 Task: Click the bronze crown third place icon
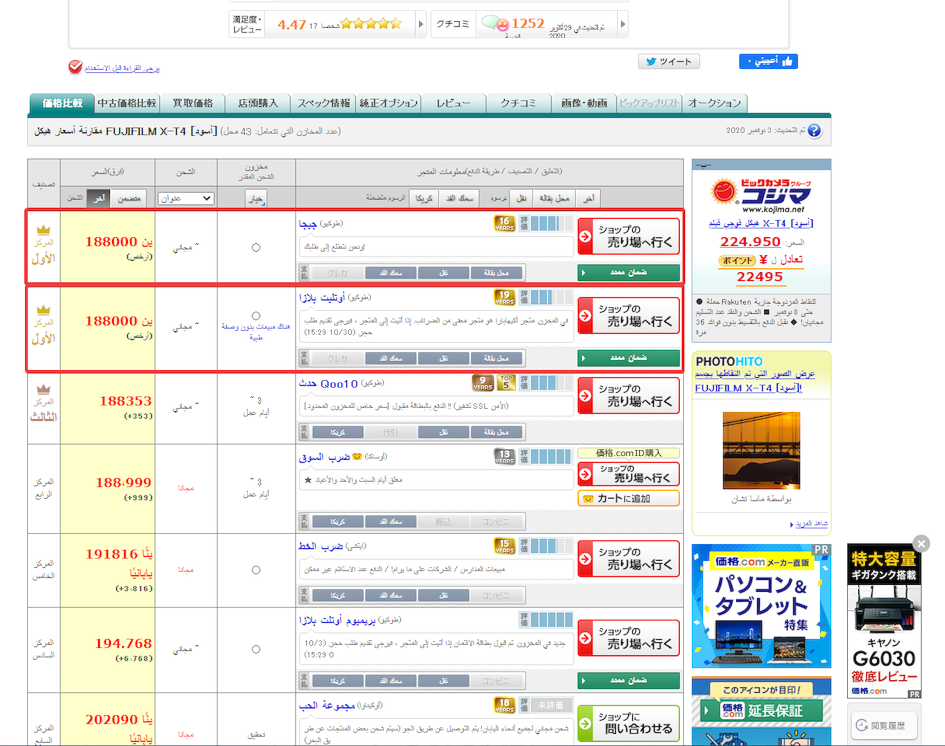coord(43,389)
